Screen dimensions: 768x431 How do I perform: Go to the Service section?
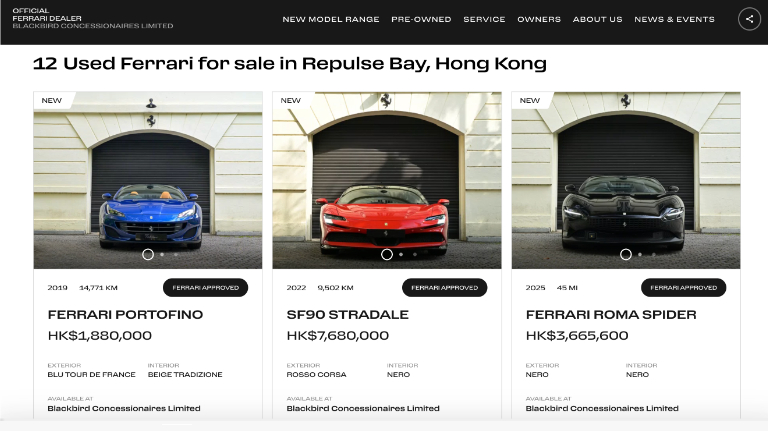(x=484, y=20)
